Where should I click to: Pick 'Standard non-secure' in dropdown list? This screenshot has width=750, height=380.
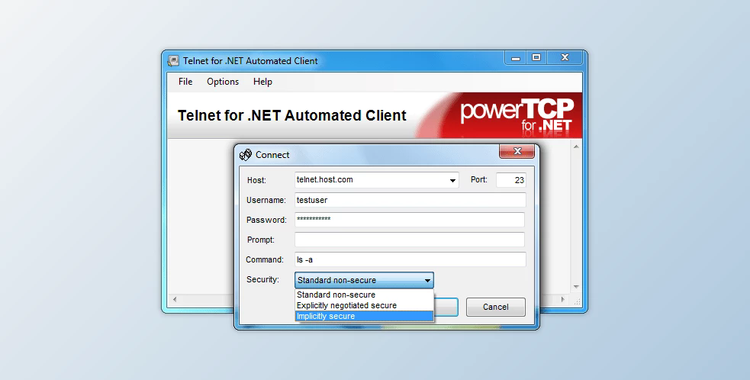[x=364, y=295]
